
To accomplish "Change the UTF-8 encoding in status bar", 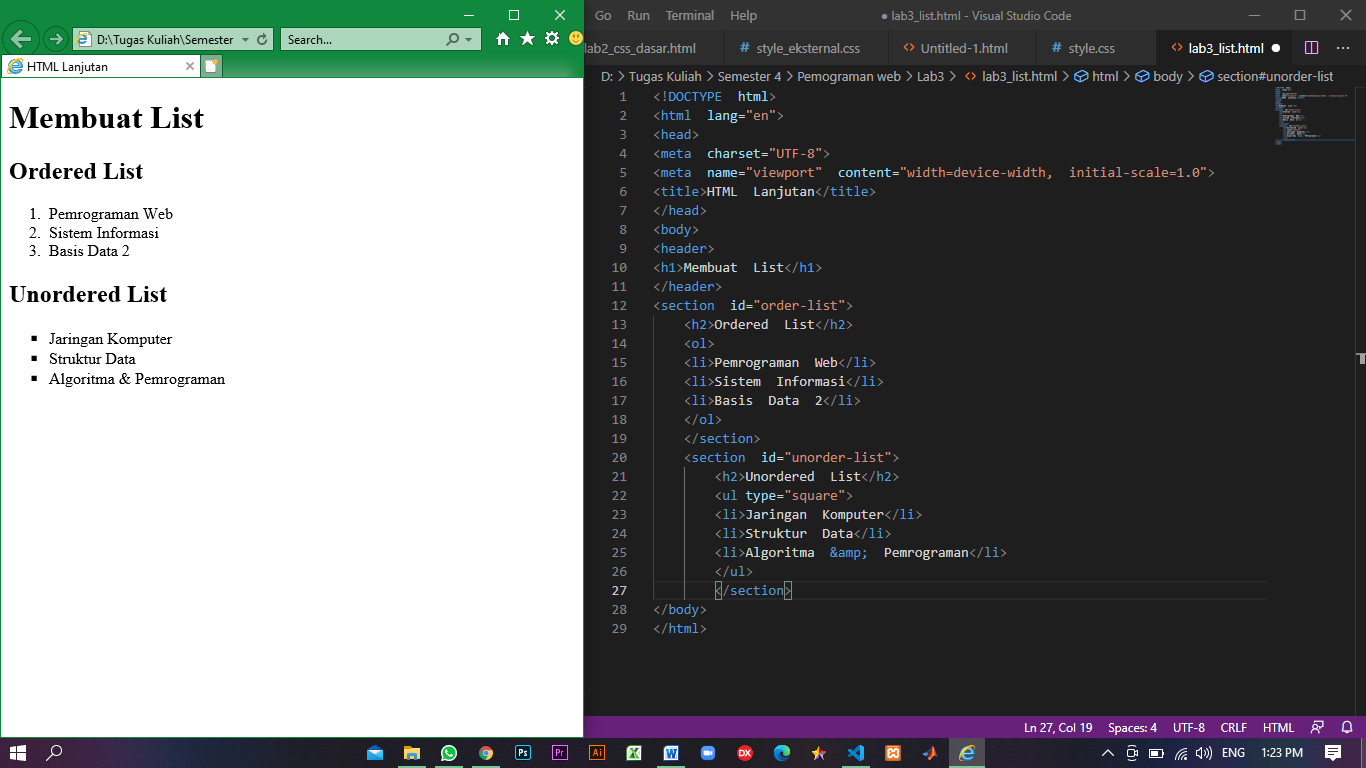I will (x=1188, y=727).
